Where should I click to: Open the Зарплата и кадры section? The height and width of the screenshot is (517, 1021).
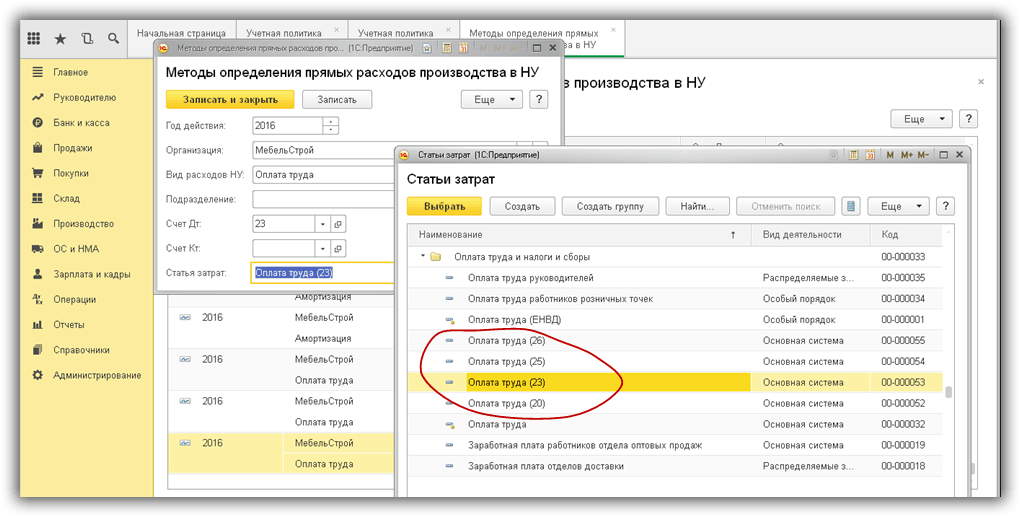click(x=91, y=274)
